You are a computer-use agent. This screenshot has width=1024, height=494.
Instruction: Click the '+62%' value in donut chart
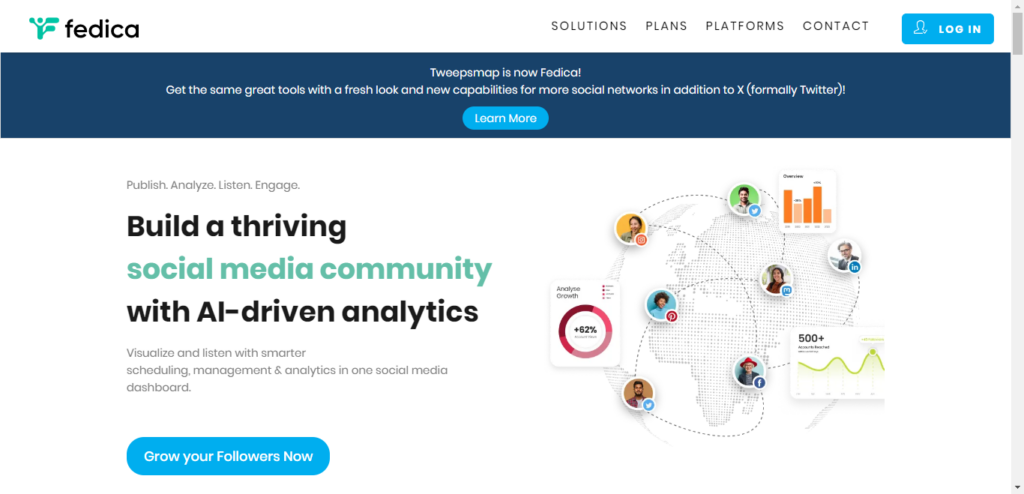click(x=585, y=330)
